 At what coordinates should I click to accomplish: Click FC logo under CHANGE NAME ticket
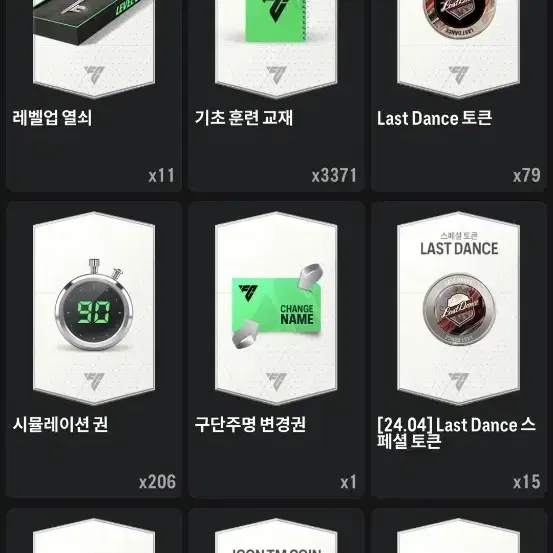276,382
